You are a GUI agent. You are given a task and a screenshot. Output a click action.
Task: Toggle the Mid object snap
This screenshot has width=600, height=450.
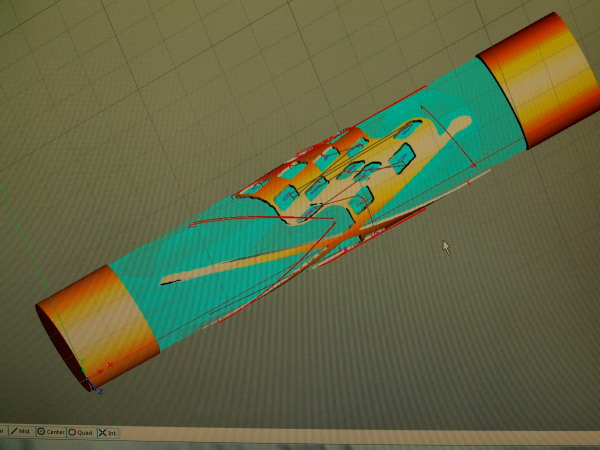pyautogui.click(x=21, y=432)
